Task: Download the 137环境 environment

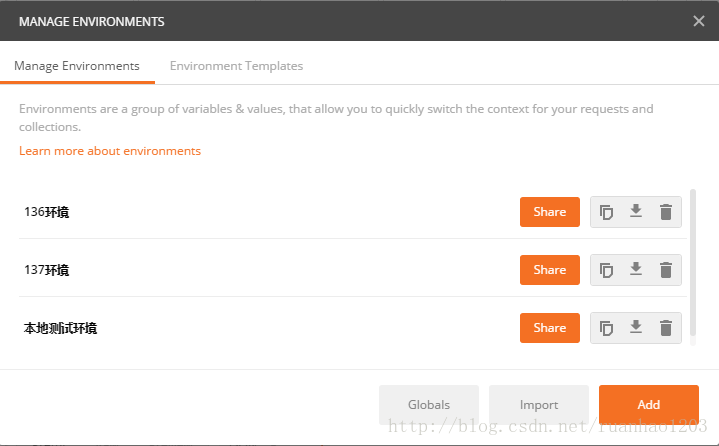Action: pos(636,269)
